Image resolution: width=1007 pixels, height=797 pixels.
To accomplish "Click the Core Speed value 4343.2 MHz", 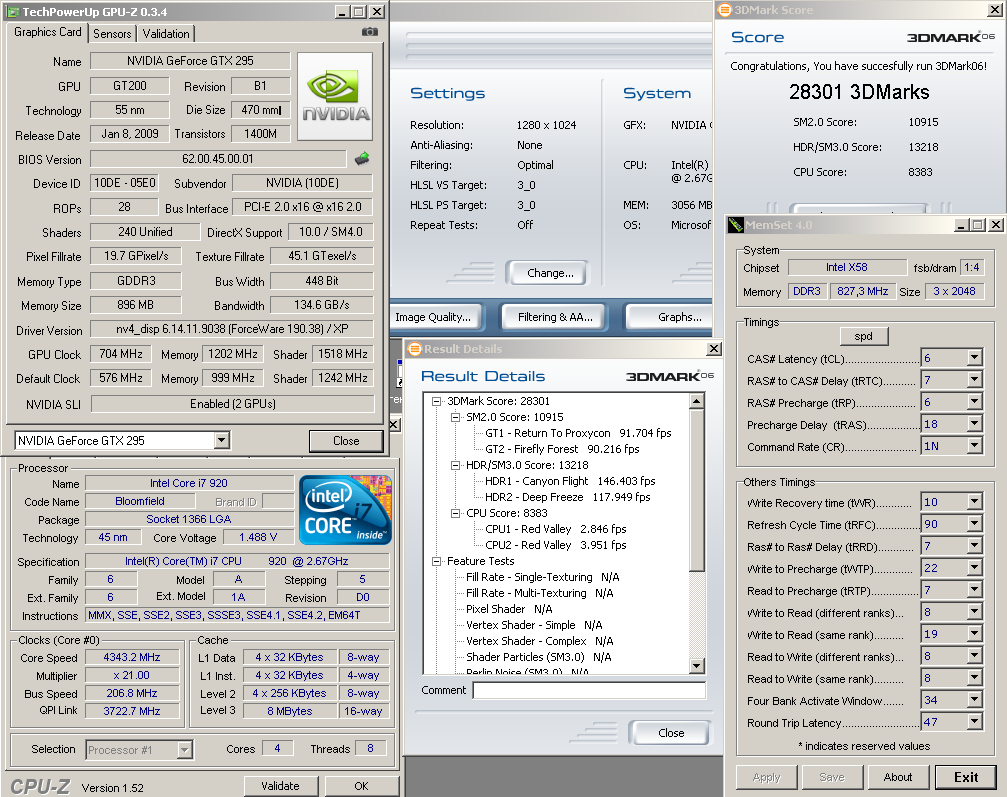I will 132,657.
